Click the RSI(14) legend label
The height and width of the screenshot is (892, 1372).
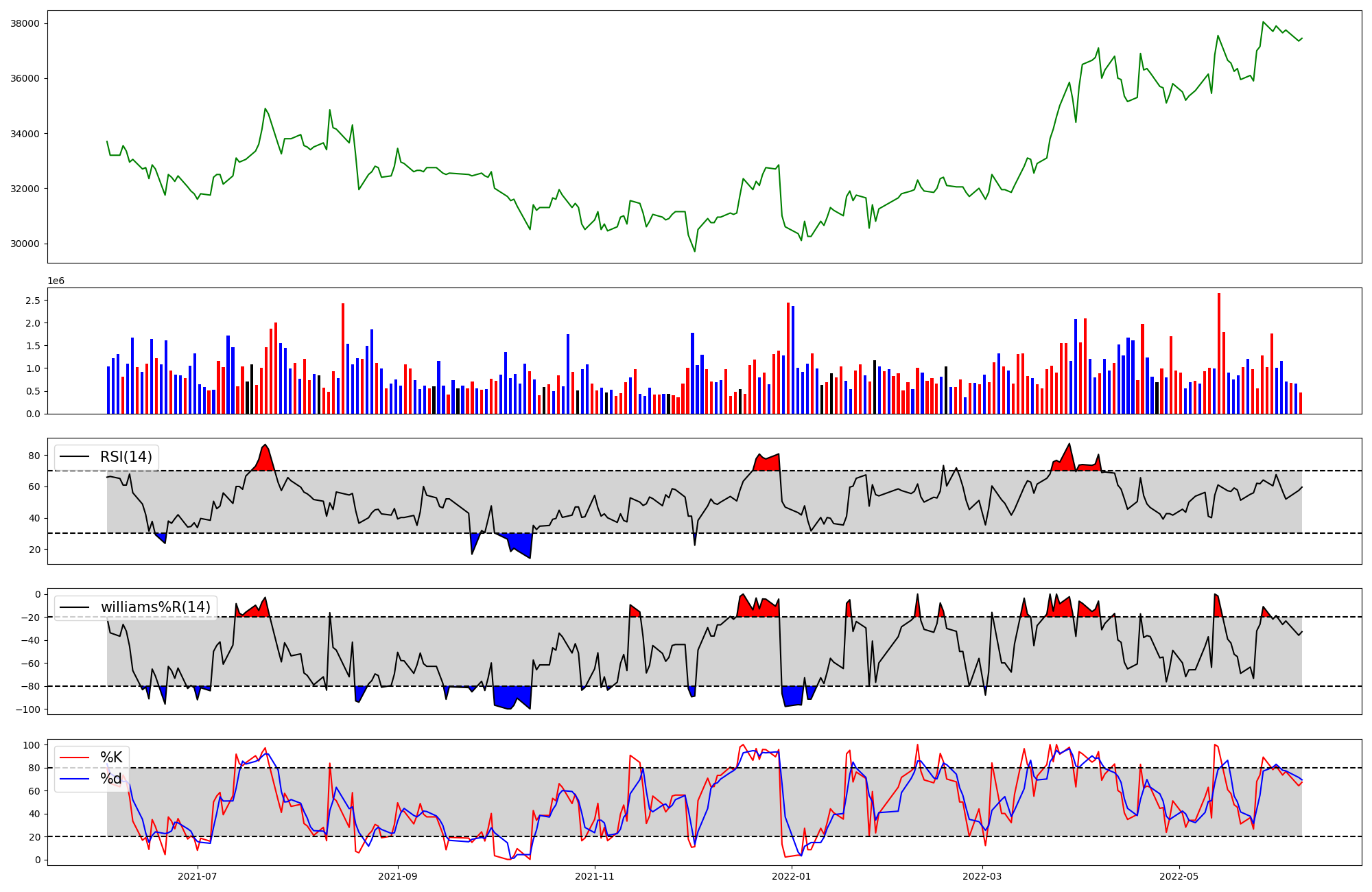click(126, 457)
